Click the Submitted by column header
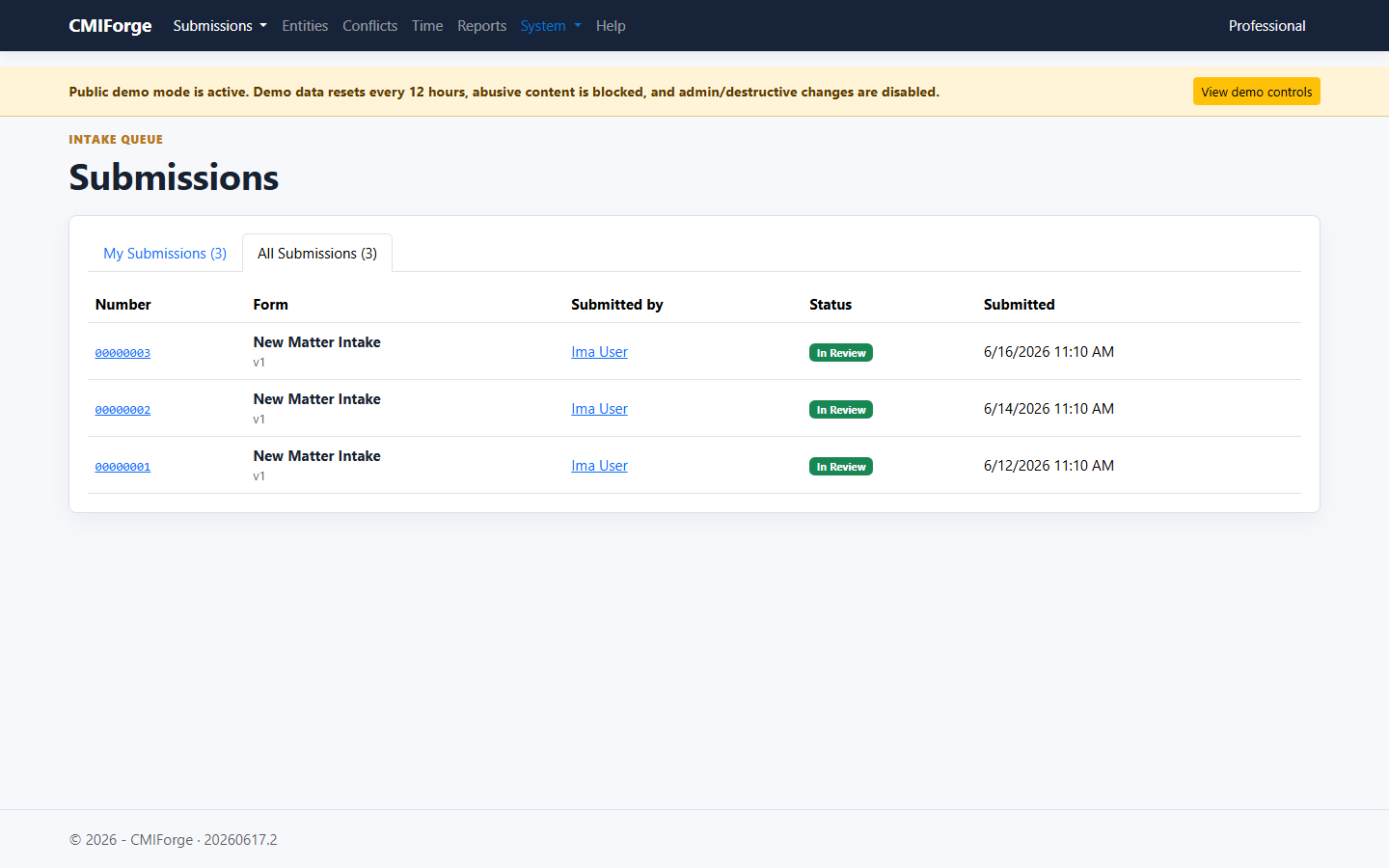Image resolution: width=1389 pixels, height=868 pixels. point(617,305)
